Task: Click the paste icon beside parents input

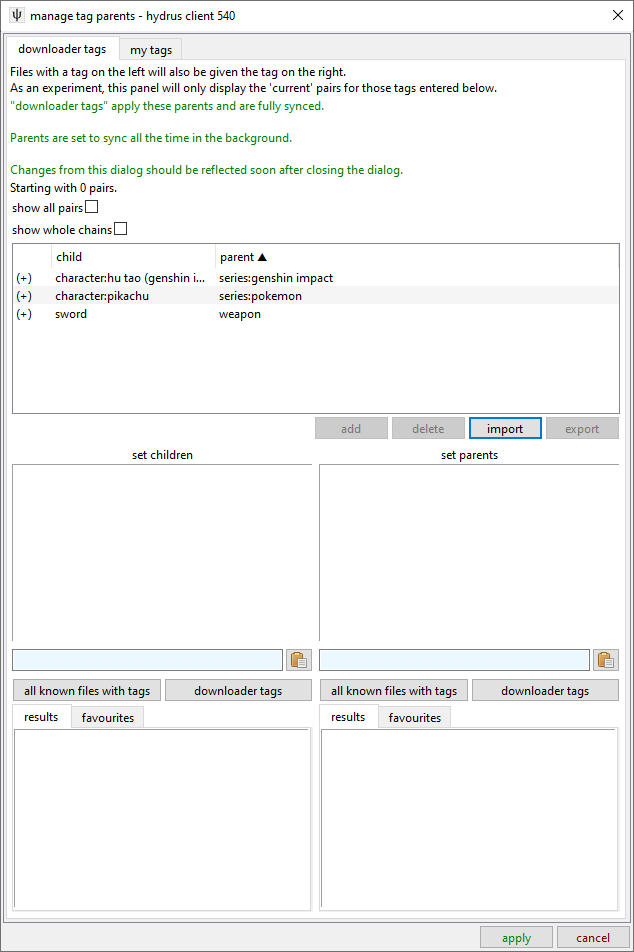Action: (x=606, y=660)
